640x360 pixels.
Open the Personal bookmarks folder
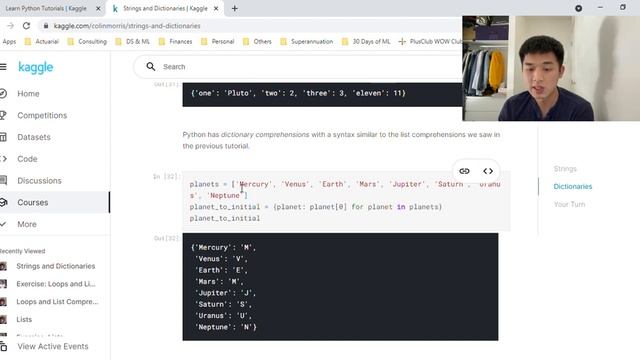click(218, 42)
